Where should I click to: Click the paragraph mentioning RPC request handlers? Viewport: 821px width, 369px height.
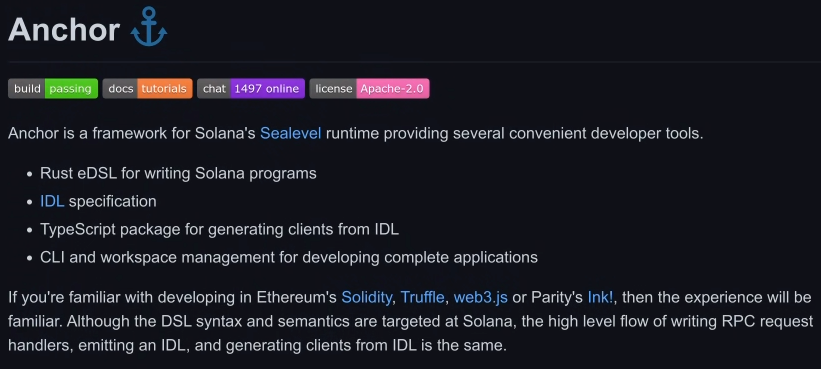(x=410, y=321)
